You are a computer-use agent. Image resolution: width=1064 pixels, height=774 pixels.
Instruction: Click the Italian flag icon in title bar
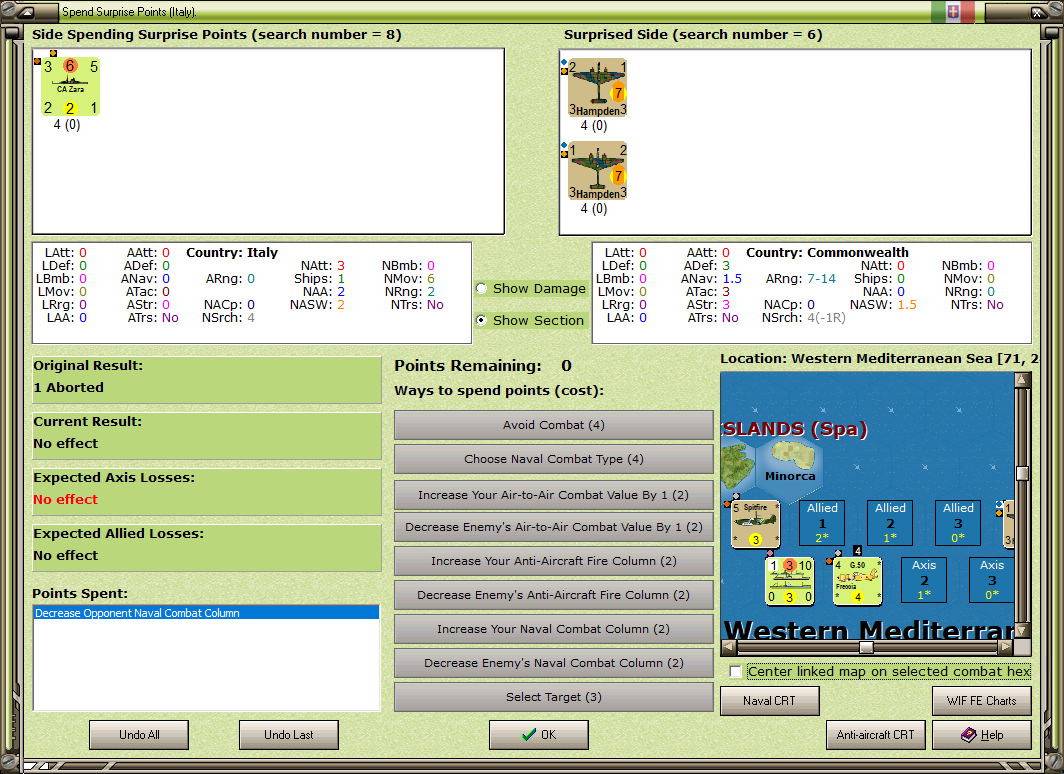click(x=953, y=12)
